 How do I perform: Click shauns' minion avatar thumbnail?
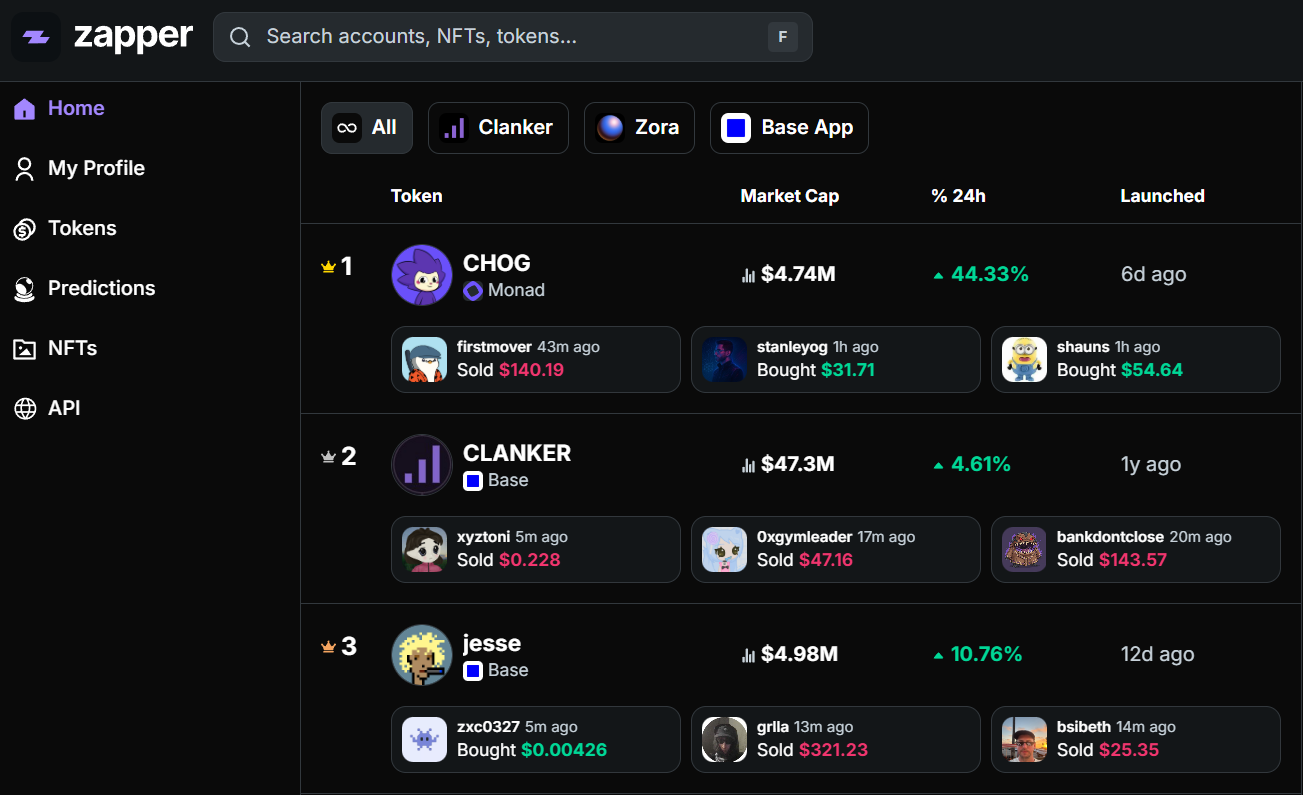(1025, 359)
